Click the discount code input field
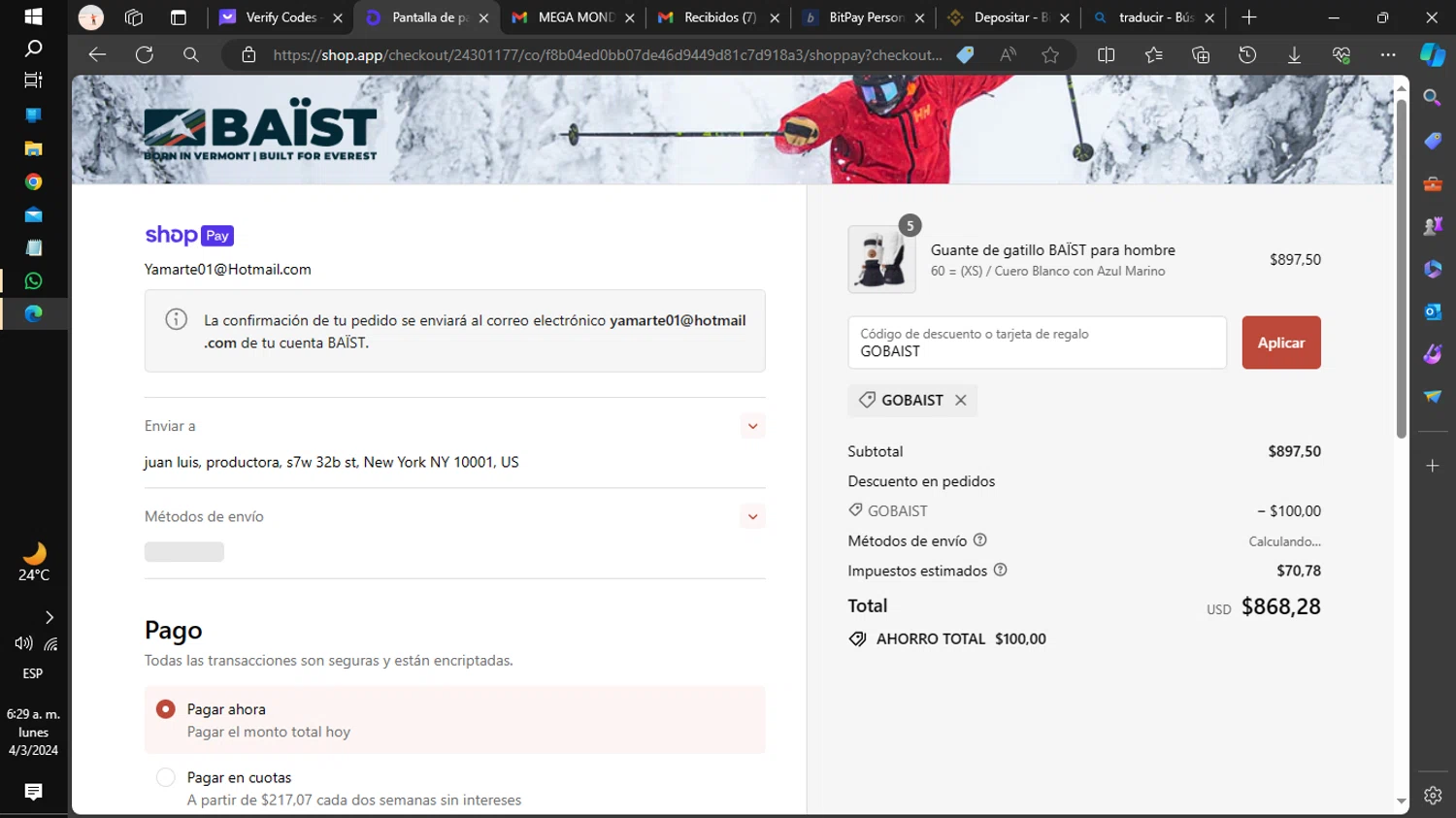This screenshot has width=1456, height=818. coord(1038,343)
